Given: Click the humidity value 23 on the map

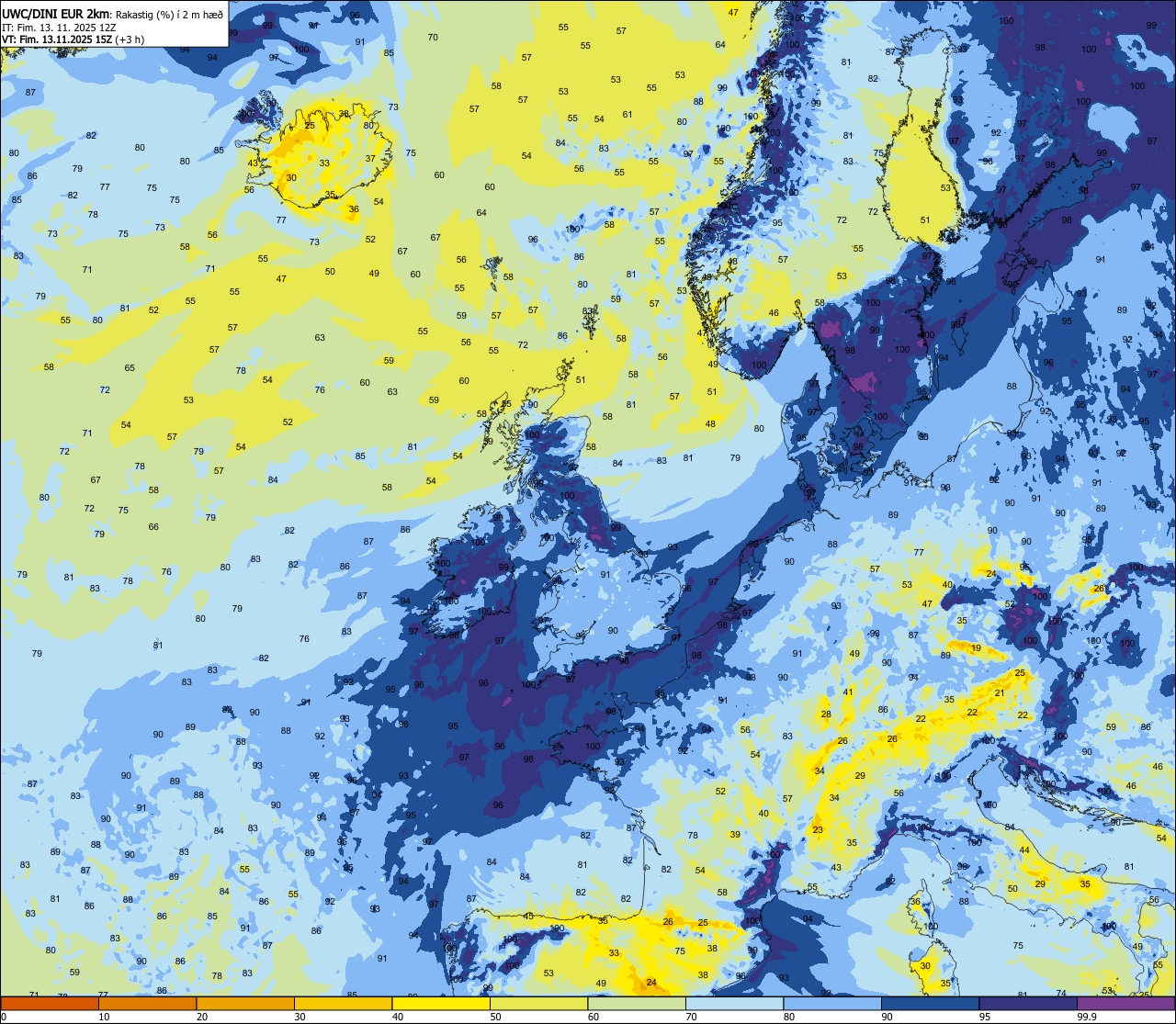Looking at the screenshot, I should pos(818,830).
